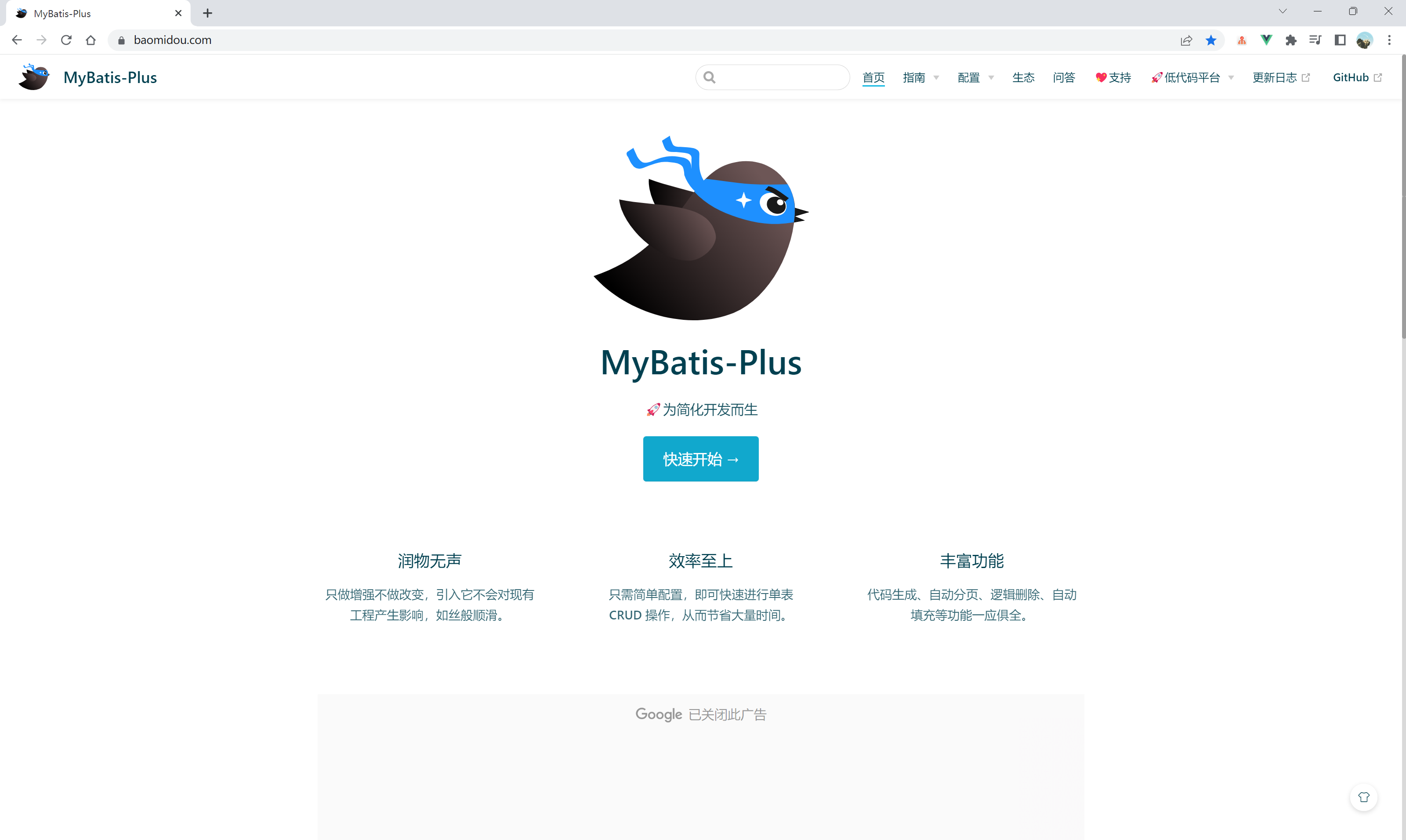Click the address bar URL baomidou.com
This screenshot has width=1406, height=840.
click(173, 40)
